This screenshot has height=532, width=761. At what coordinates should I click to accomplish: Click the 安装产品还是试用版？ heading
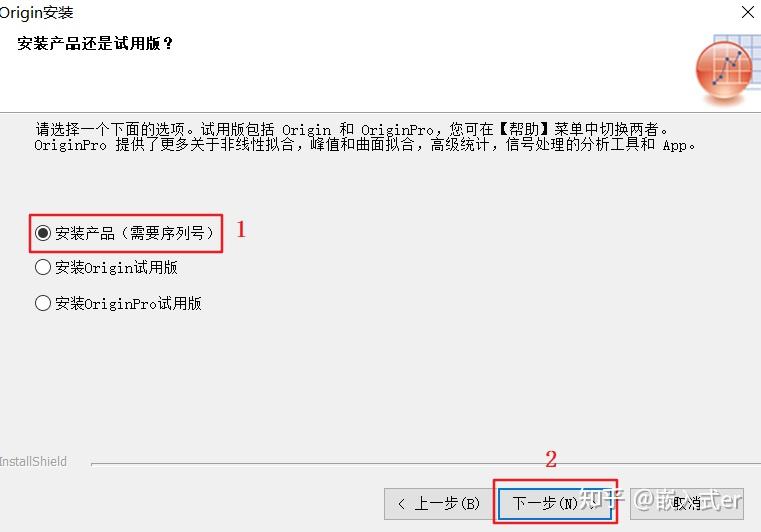(x=95, y=43)
